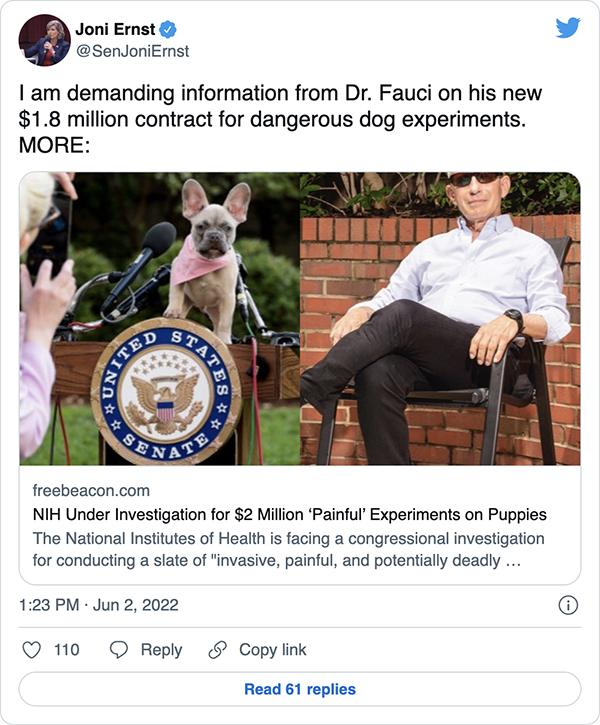Image resolution: width=600 pixels, height=725 pixels.
Task: Click the chain link icon
Action: pos(217,650)
